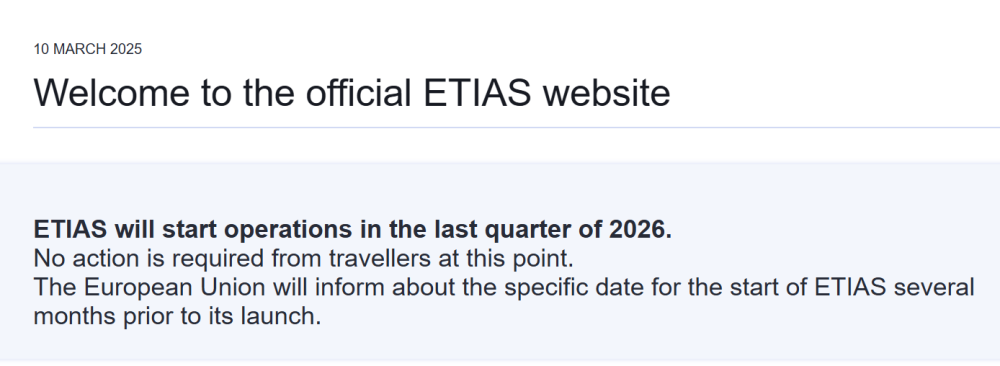1000x366 pixels.
Task: Click the word "several" in the notice paragraph
Action: [934, 287]
